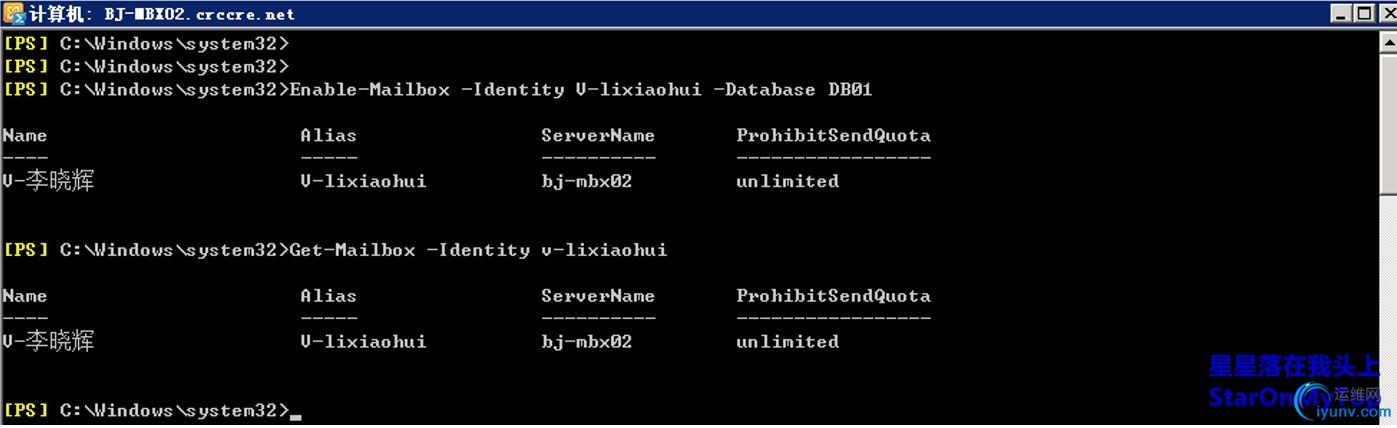Close the BJ-MBX02 console window
Screen dimensions: 1397x428
(1385, 14)
